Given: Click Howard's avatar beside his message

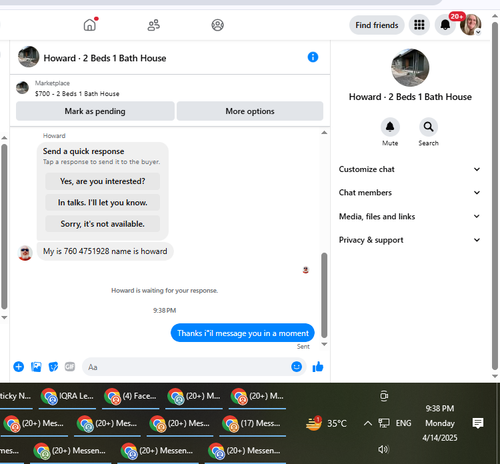Looking at the screenshot, I should coord(25,253).
